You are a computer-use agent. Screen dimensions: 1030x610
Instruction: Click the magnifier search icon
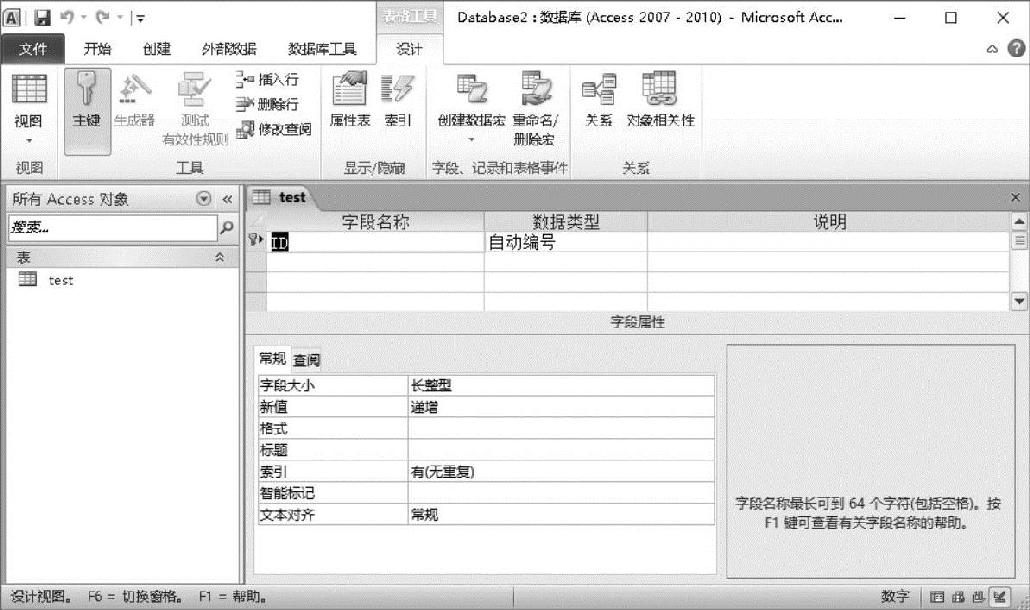pos(227,227)
